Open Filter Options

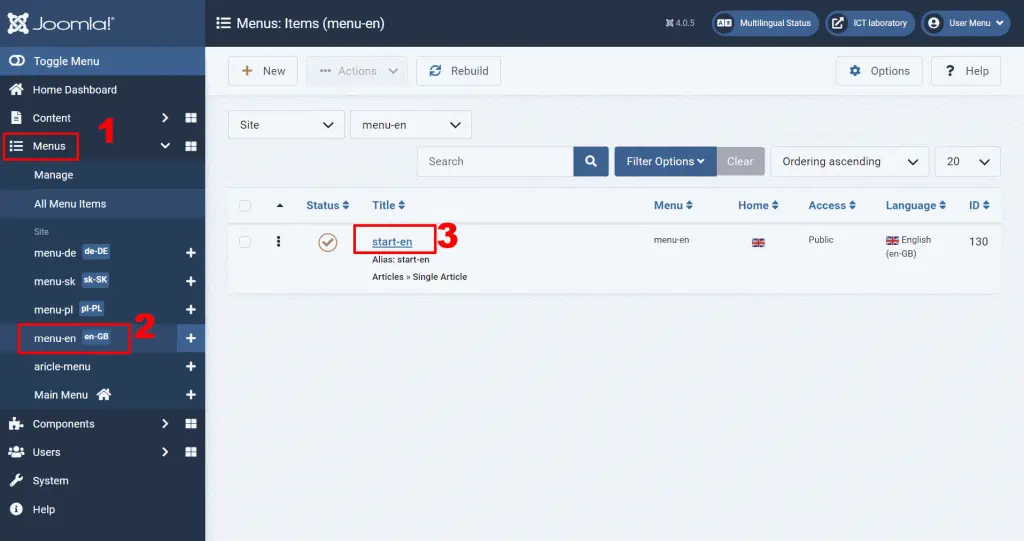click(665, 161)
